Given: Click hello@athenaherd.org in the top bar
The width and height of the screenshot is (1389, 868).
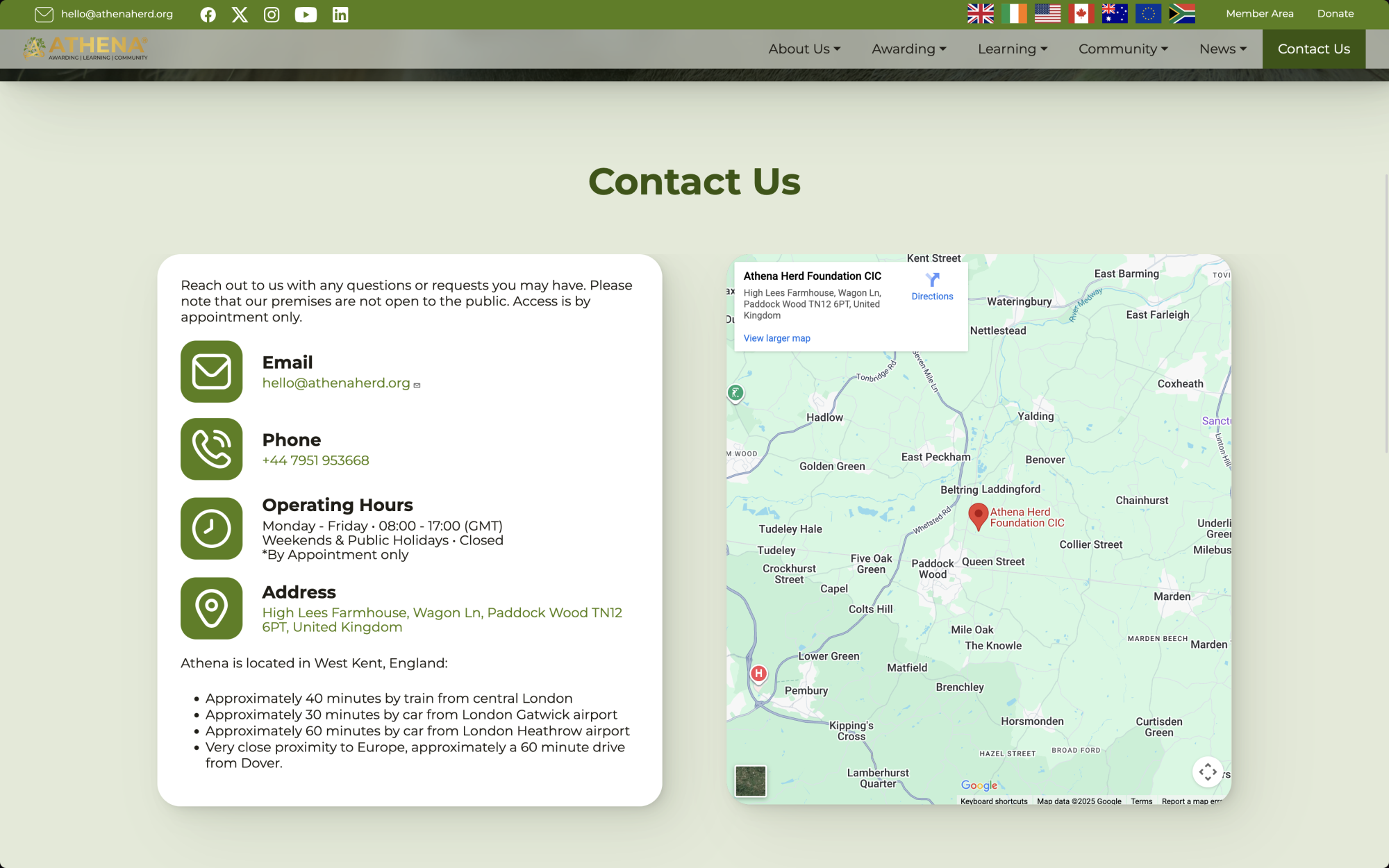Looking at the screenshot, I should coord(117,14).
